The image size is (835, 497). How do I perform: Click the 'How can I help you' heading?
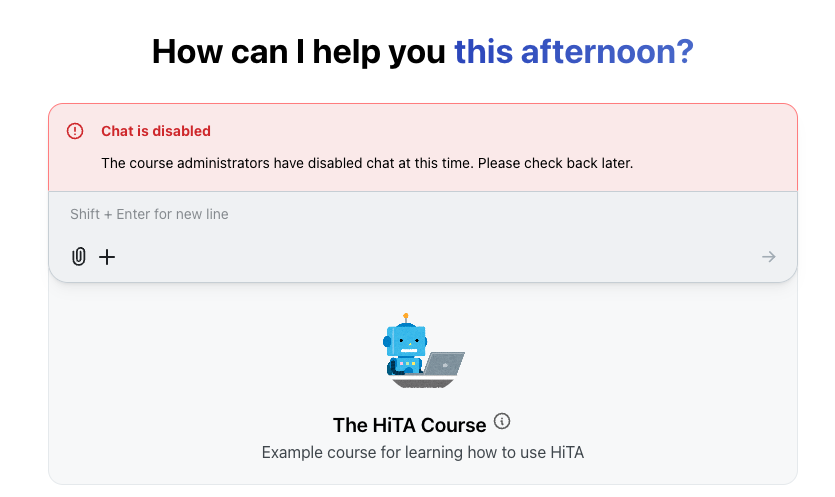pos(298,52)
